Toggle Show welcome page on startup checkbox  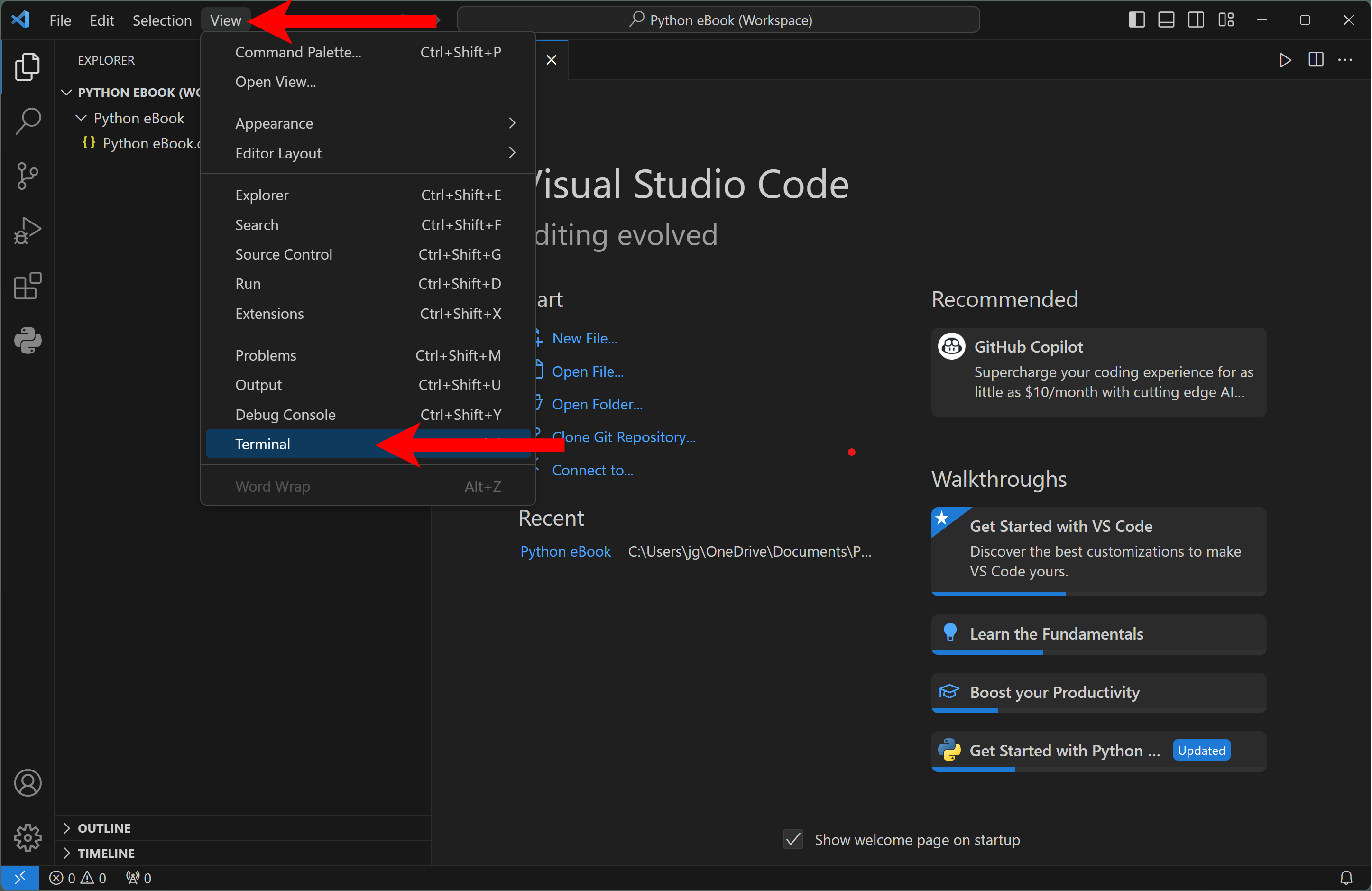coord(793,839)
